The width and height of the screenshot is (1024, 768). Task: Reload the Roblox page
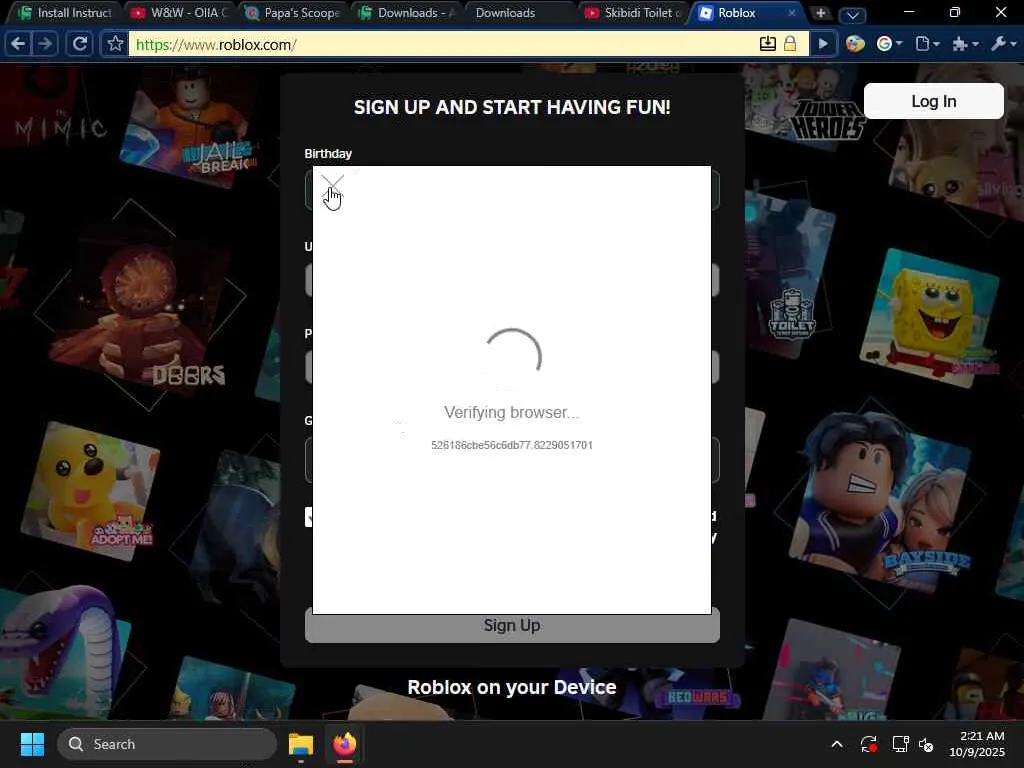coord(79,44)
